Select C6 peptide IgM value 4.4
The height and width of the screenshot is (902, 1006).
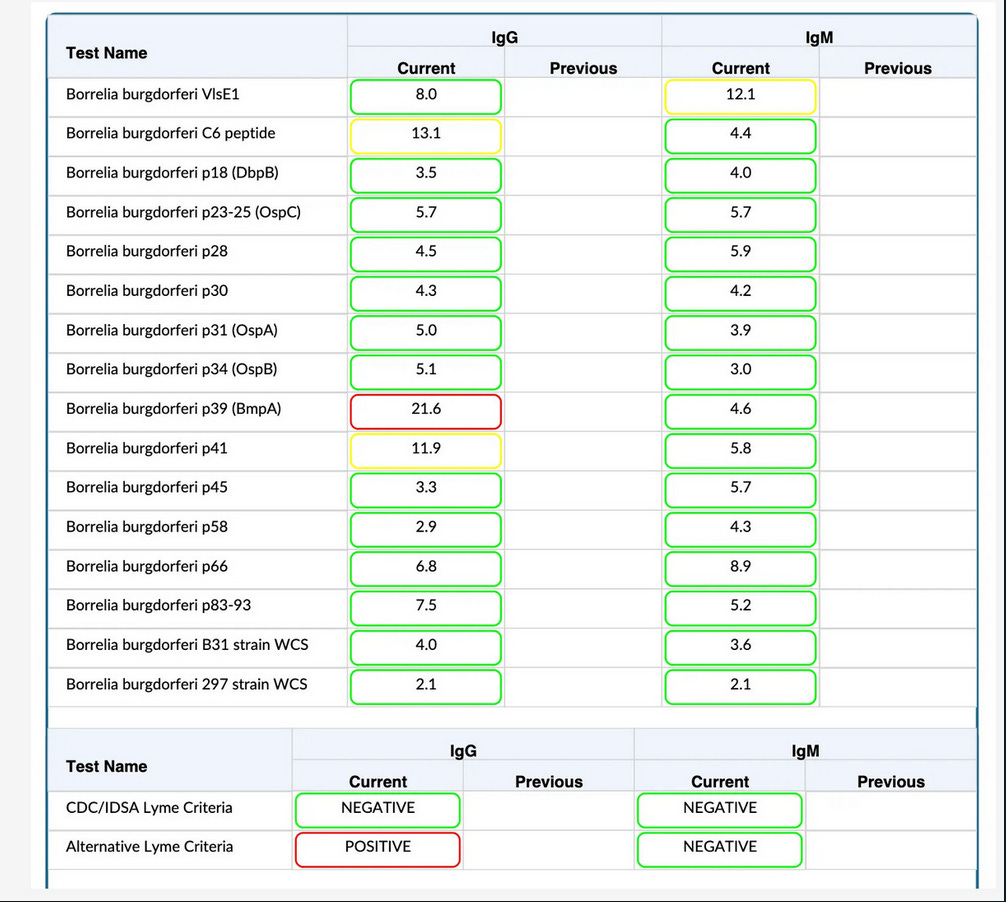tap(740, 136)
